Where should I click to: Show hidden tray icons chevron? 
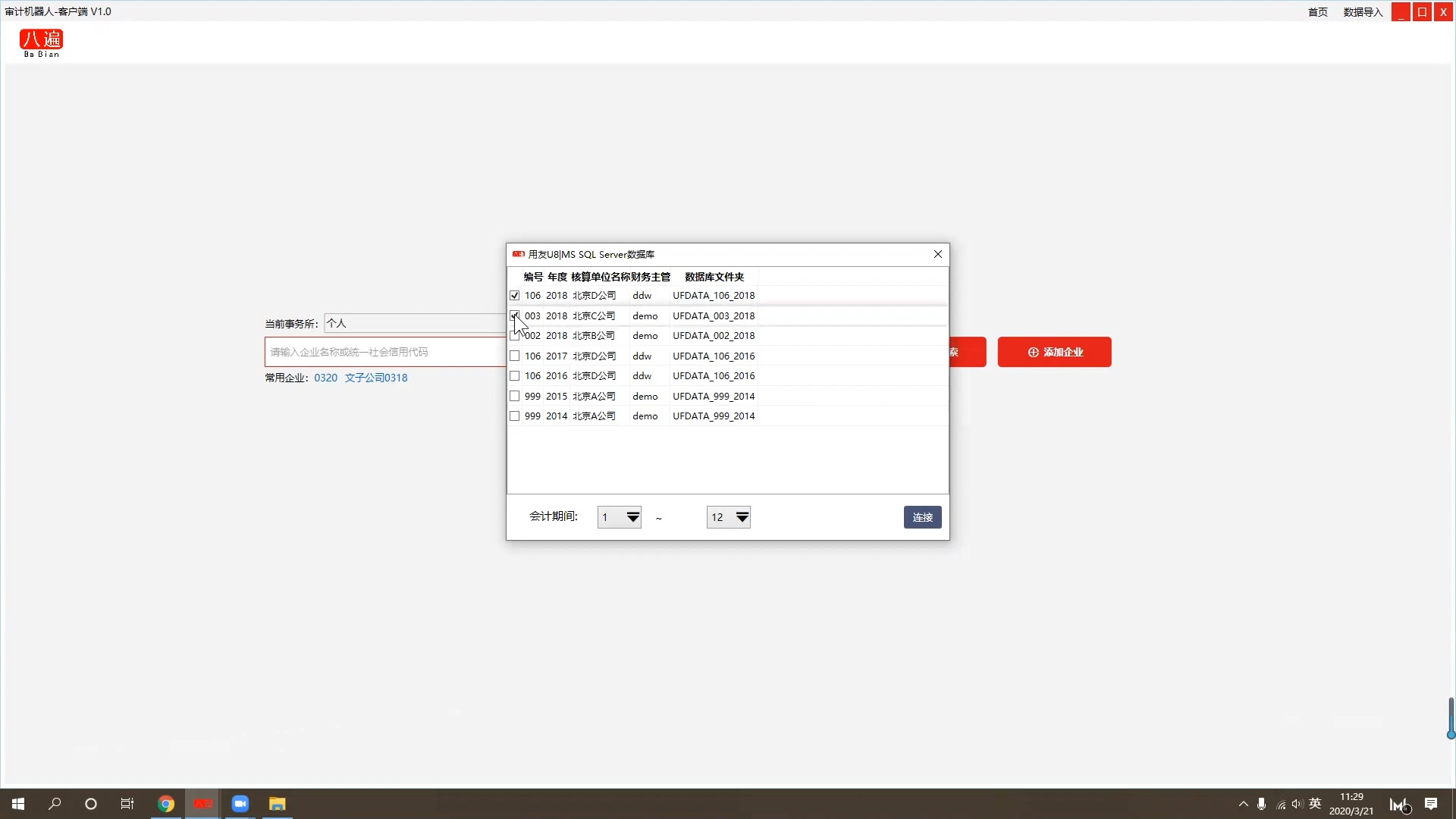click(1243, 804)
